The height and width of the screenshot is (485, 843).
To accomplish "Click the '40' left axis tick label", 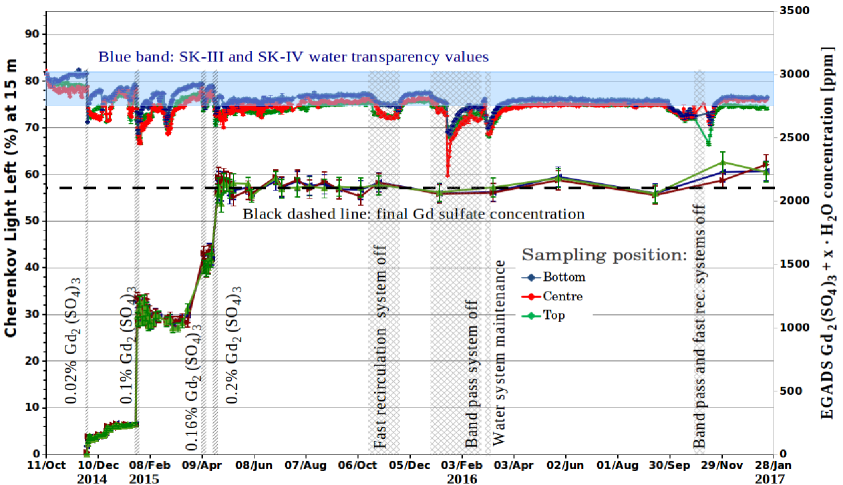I will 33,268.
